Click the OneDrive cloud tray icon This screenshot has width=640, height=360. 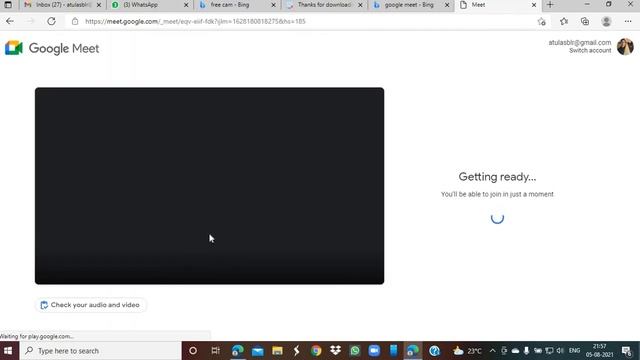[x=516, y=351]
